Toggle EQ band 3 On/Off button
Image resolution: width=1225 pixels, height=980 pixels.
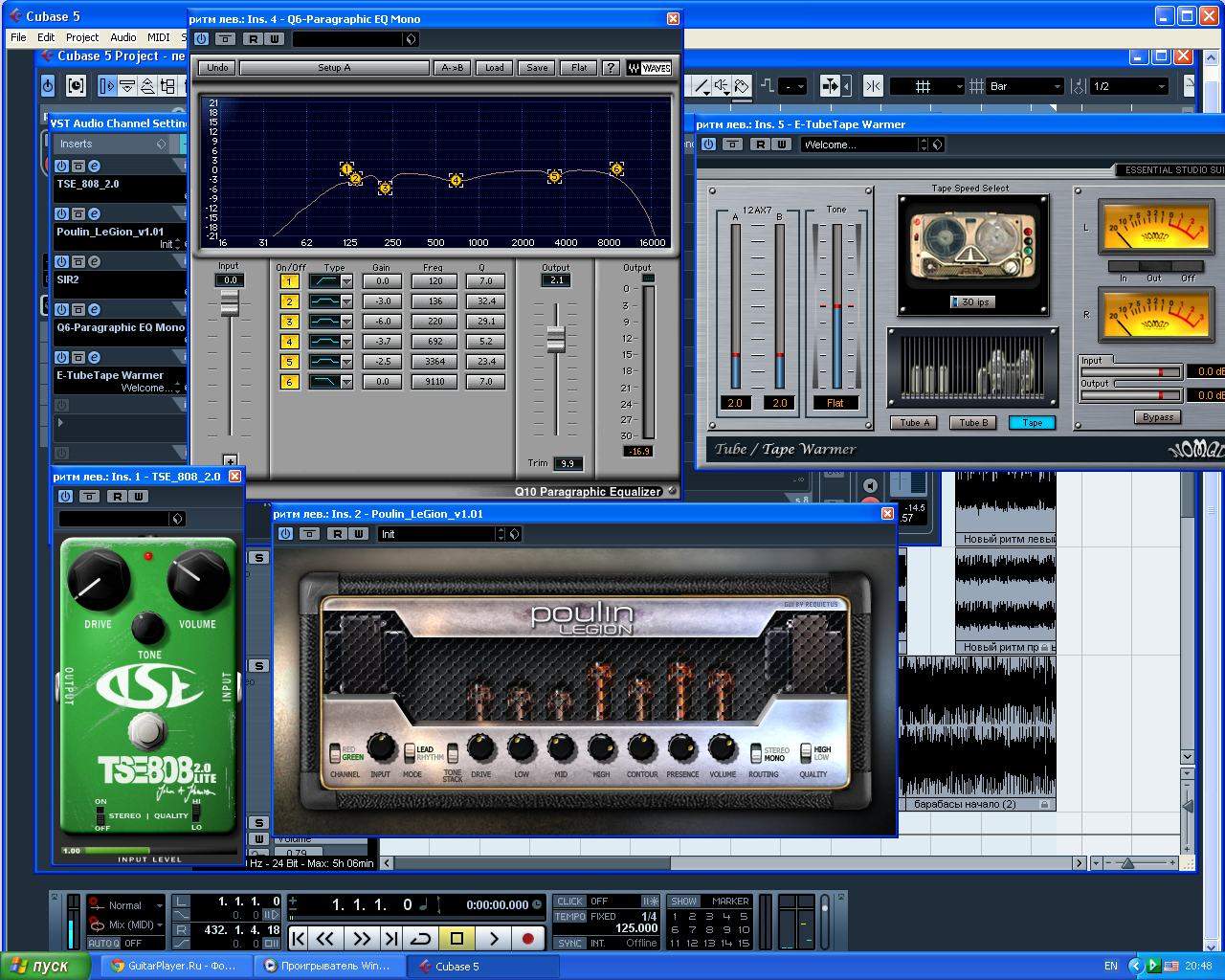[x=289, y=322]
